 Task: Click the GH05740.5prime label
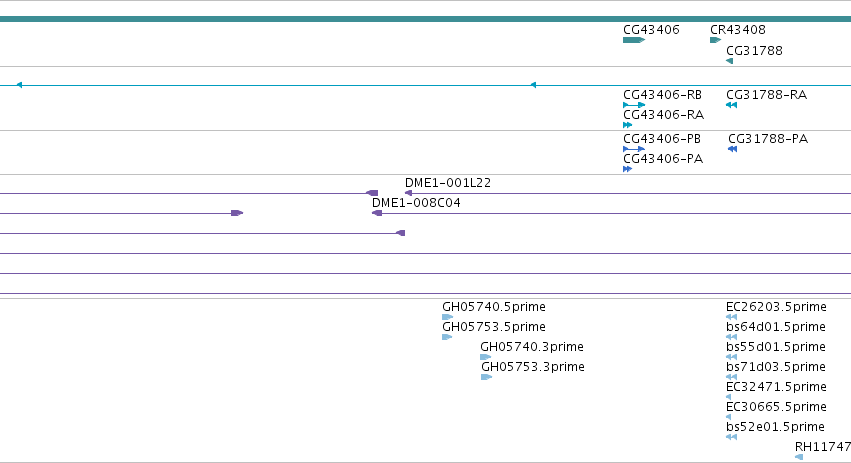(494, 307)
